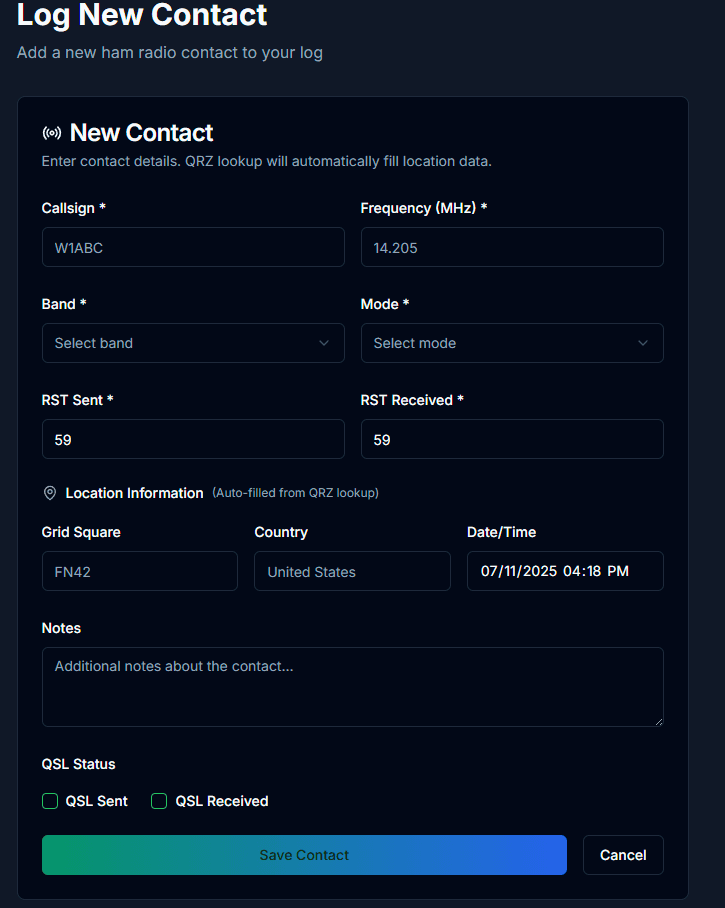Screen dimensions: 725x908
Task: Click the Country label
Action: coord(281,532)
